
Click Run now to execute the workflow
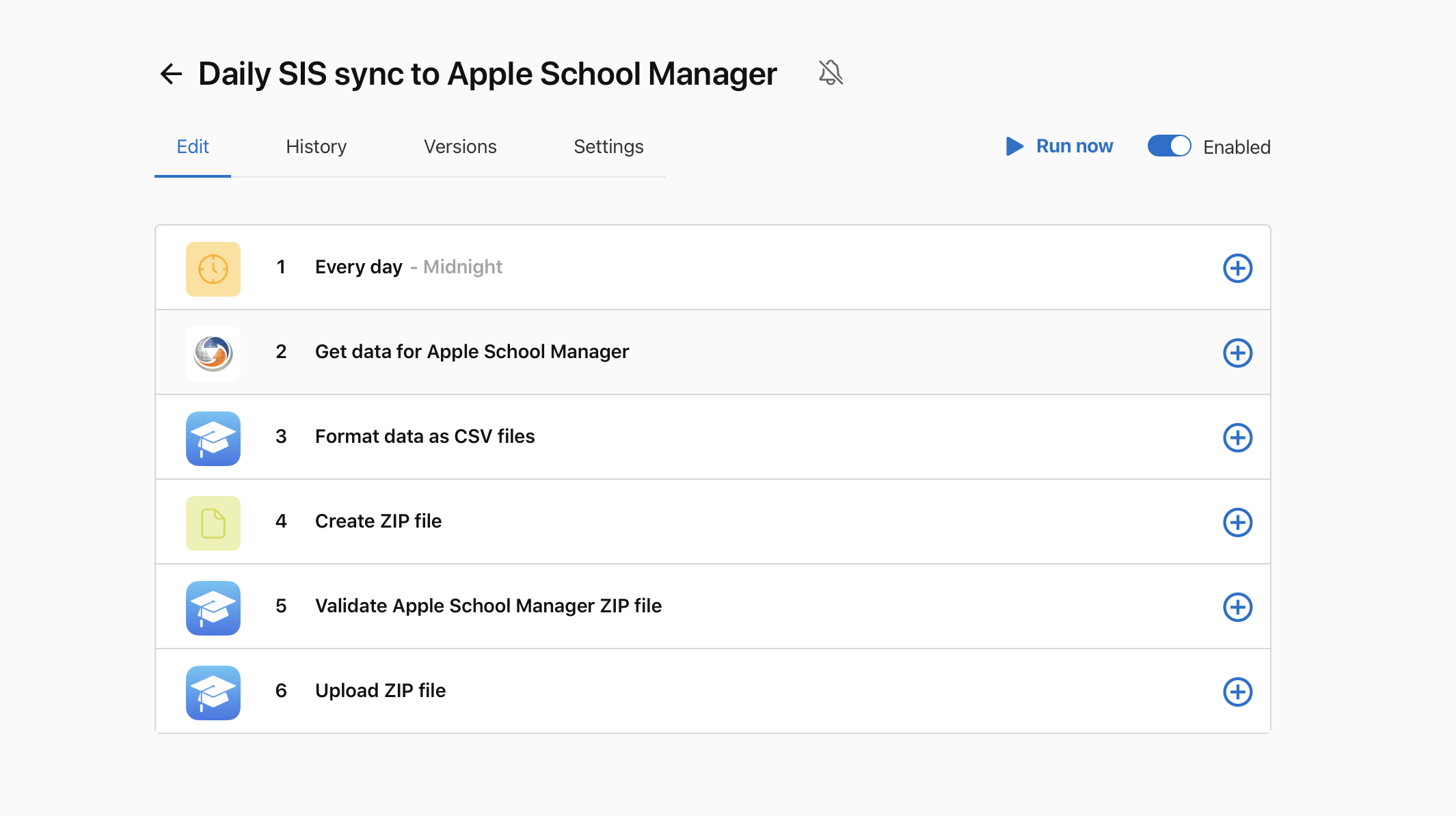point(1058,146)
